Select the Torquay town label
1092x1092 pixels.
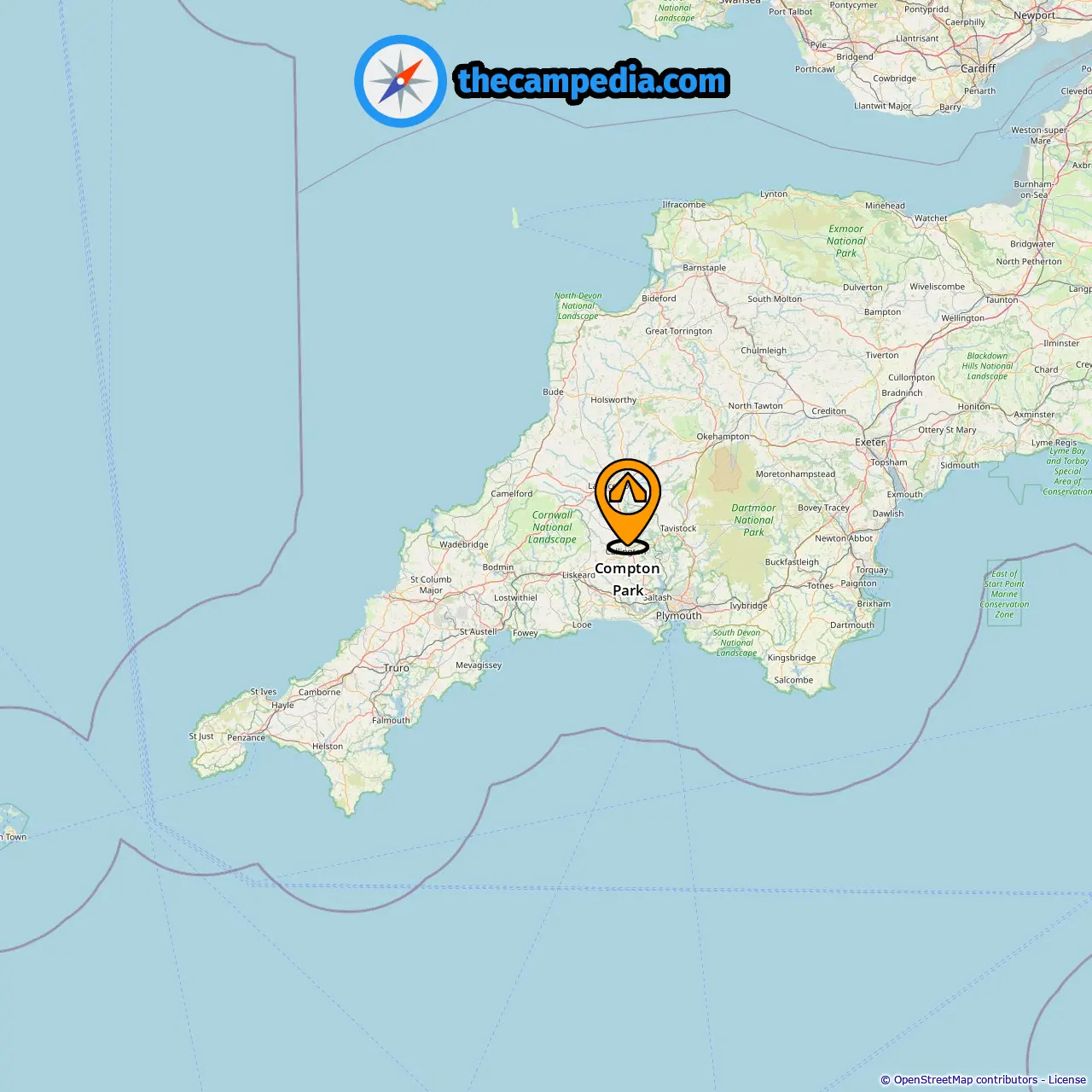[872, 570]
